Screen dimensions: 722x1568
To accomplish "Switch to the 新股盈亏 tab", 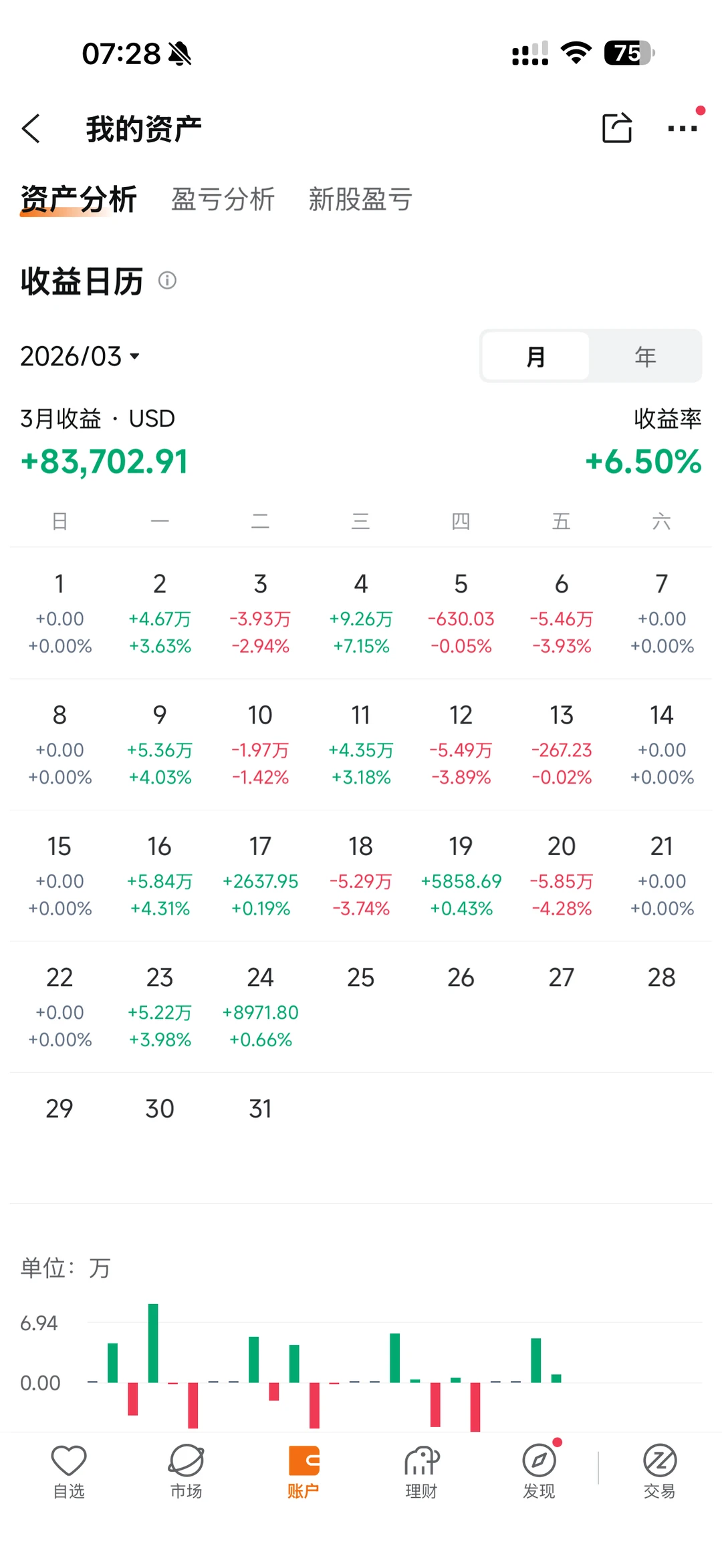I will tap(360, 199).
